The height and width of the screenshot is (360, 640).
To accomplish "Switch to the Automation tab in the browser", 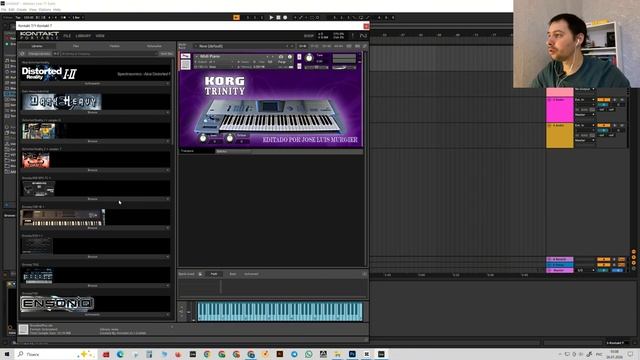I will (154, 46).
